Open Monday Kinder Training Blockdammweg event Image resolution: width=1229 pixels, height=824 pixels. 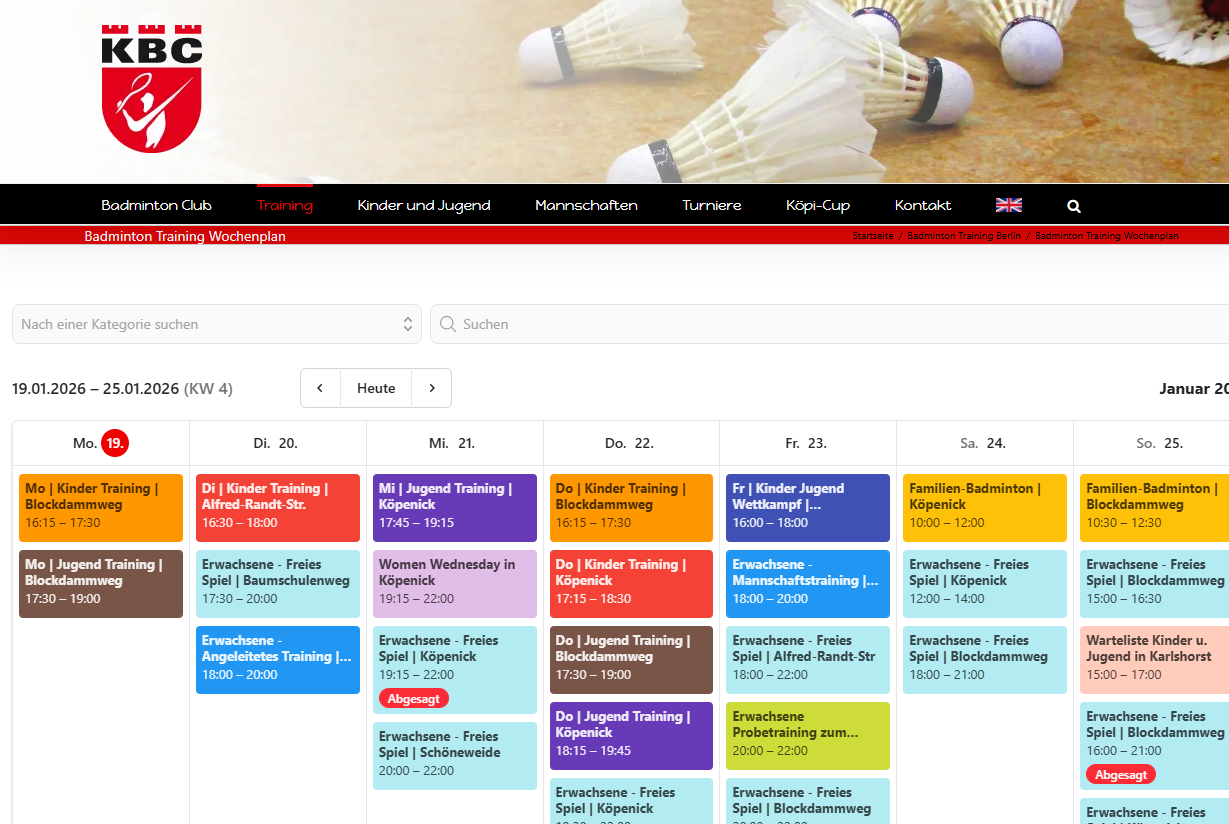tap(101, 507)
